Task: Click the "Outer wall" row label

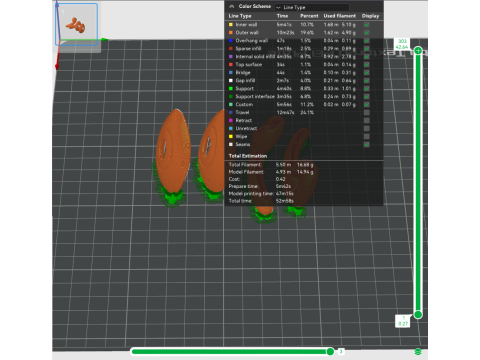Action: (x=247, y=33)
